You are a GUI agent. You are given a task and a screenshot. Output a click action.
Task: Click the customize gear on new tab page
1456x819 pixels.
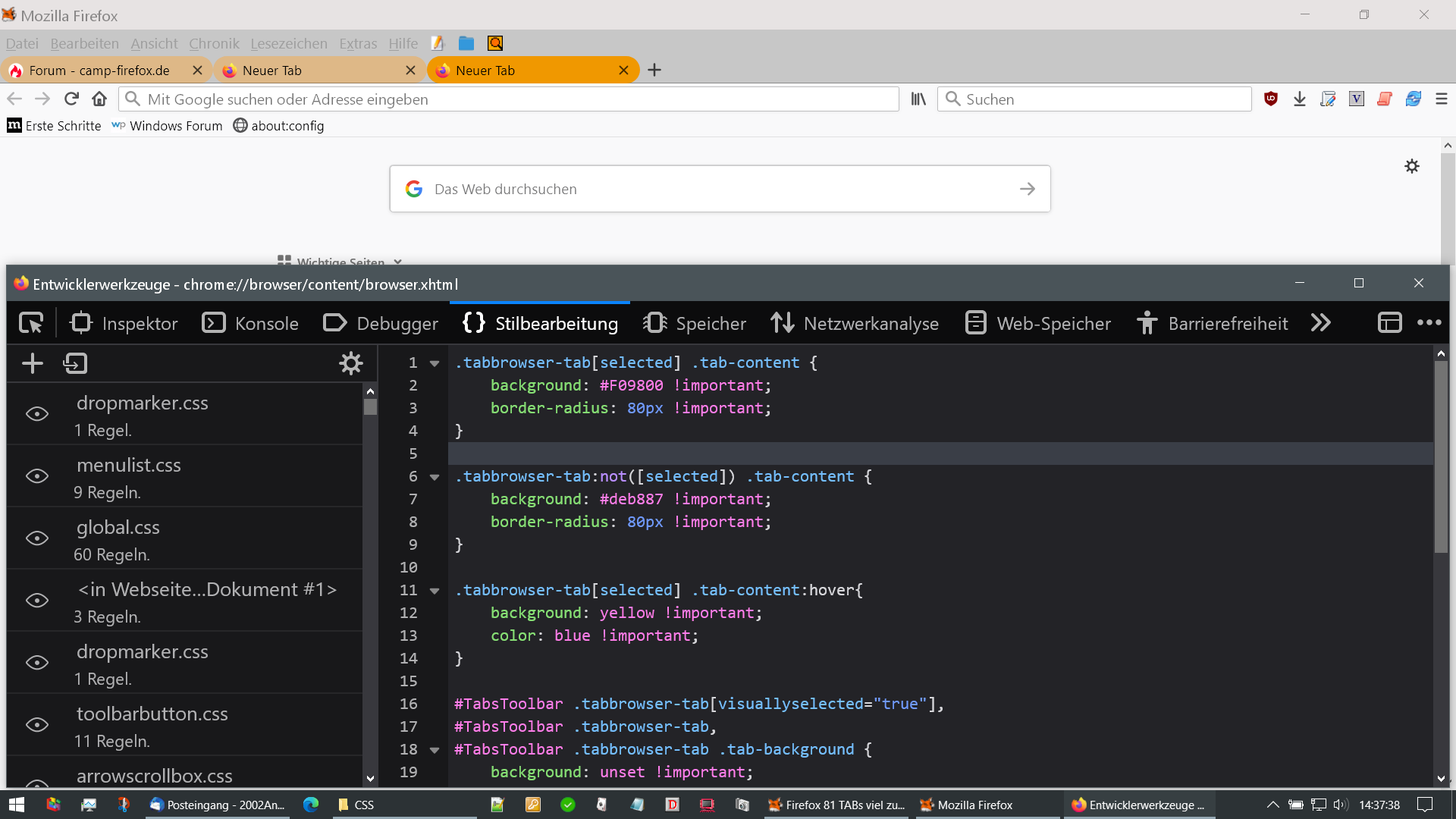pyautogui.click(x=1411, y=166)
